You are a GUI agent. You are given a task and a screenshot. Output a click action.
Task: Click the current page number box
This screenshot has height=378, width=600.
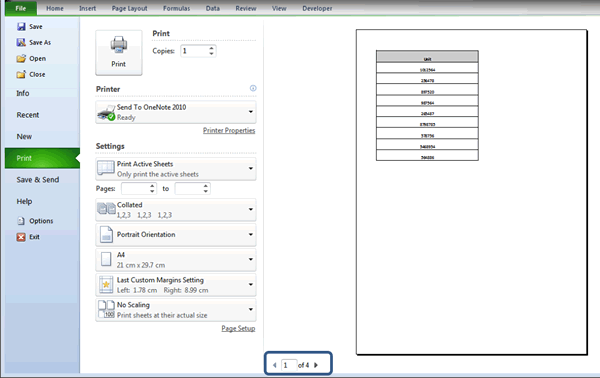(x=289, y=365)
